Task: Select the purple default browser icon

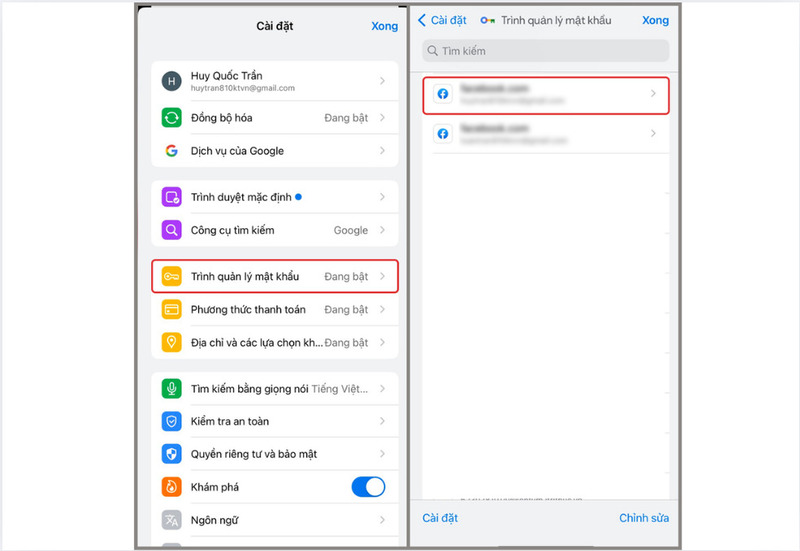Action: click(171, 197)
